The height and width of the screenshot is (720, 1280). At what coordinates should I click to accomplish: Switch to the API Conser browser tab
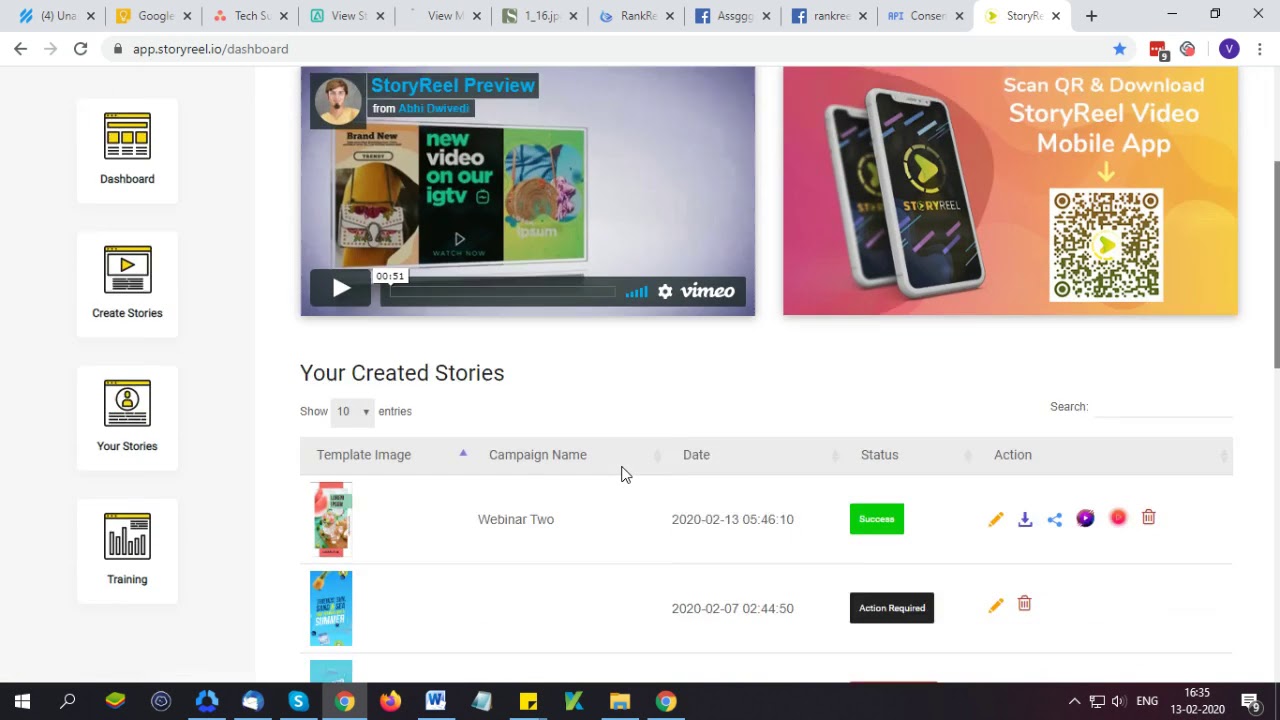point(928,16)
